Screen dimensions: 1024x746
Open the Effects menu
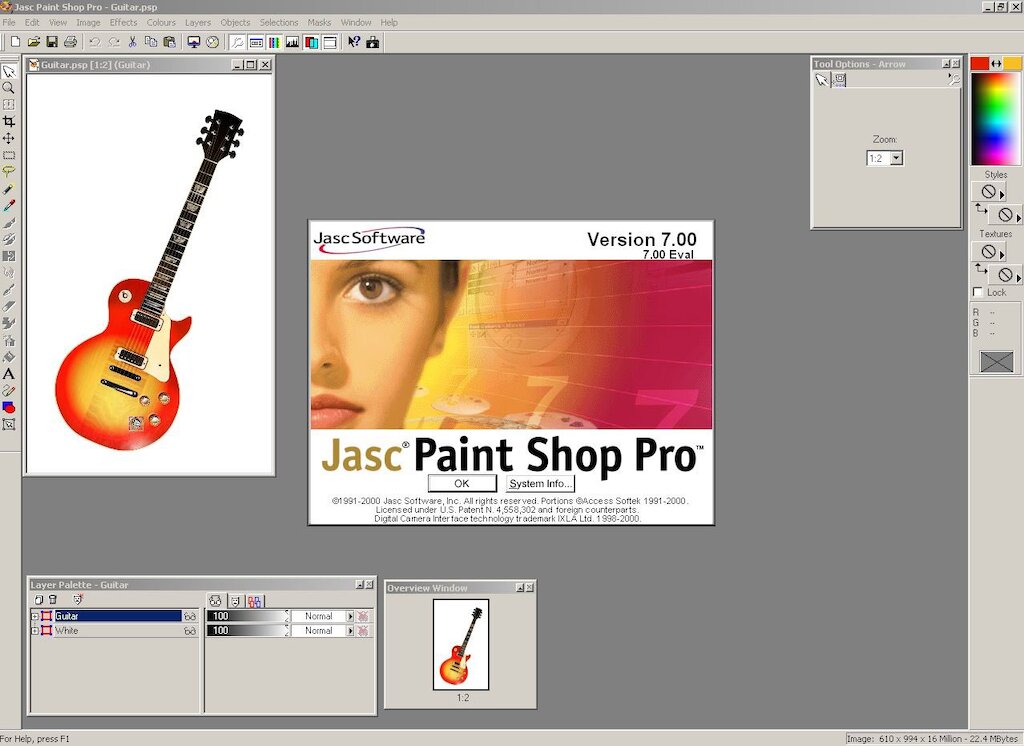point(123,22)
